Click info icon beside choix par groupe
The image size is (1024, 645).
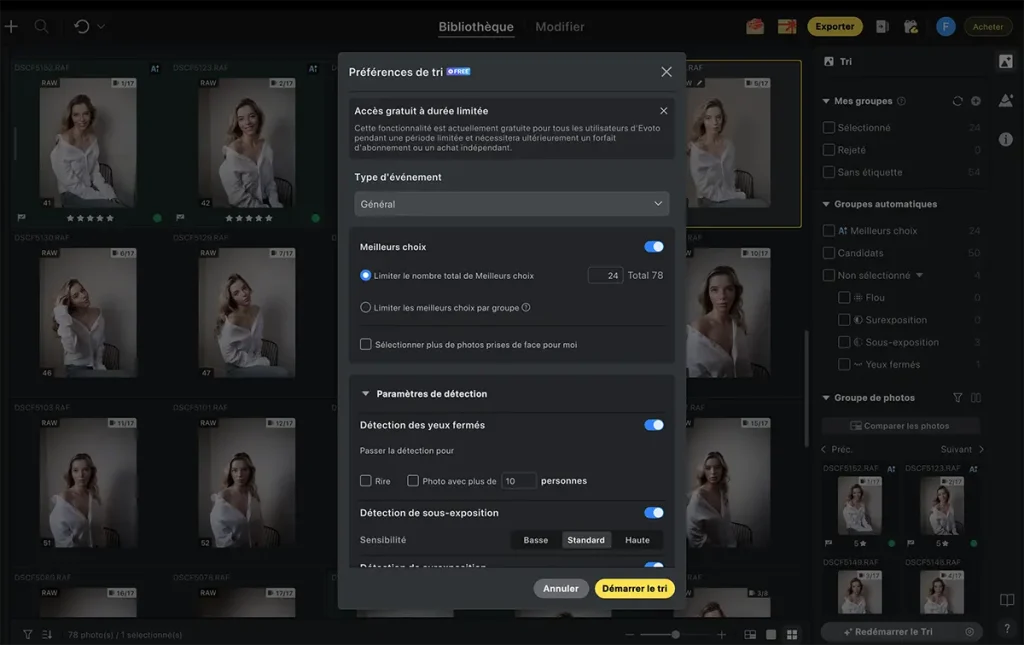pos(526,307)
